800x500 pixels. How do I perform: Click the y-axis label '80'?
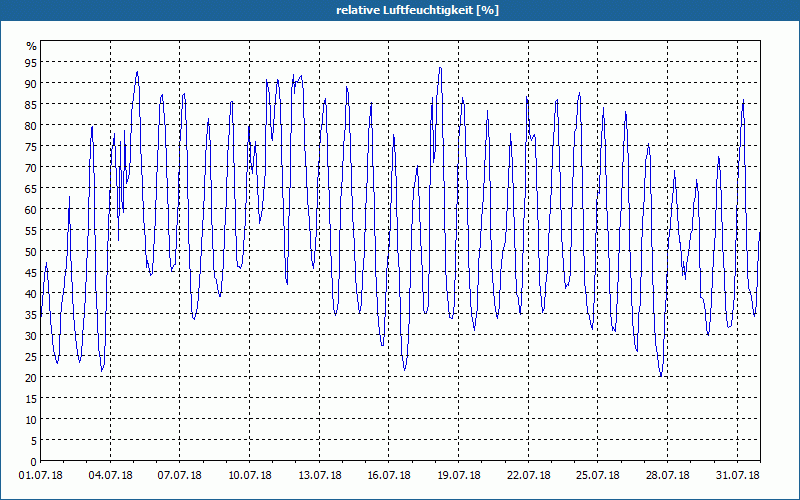tap(32, 126)
